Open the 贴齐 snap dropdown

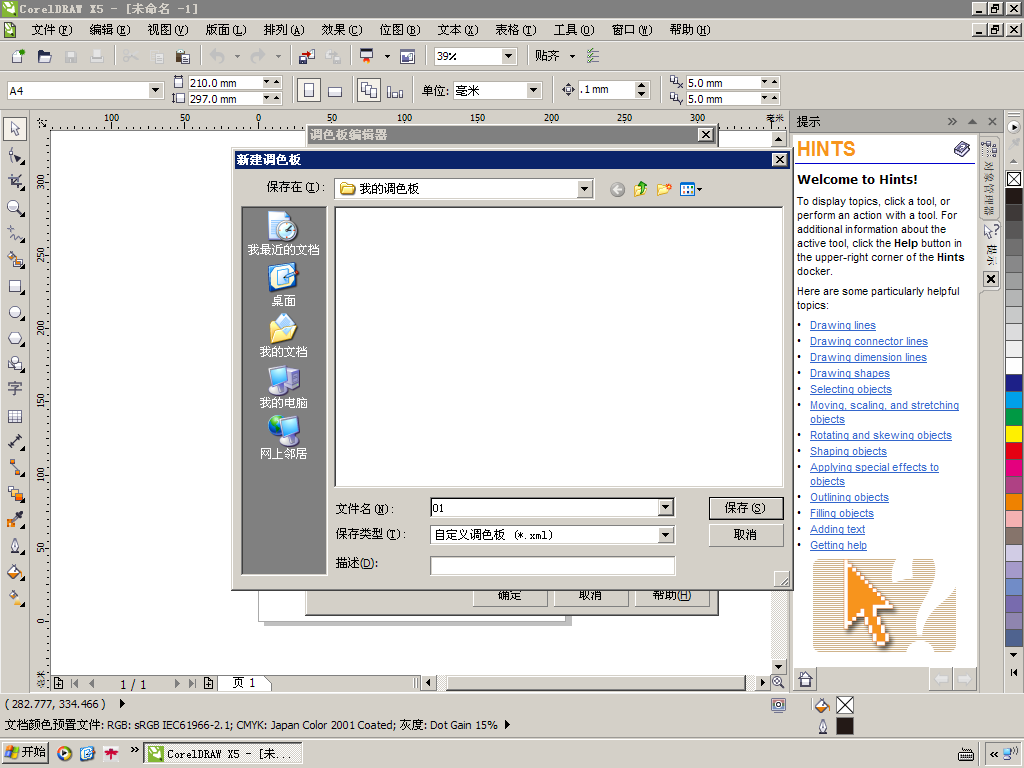572,56
